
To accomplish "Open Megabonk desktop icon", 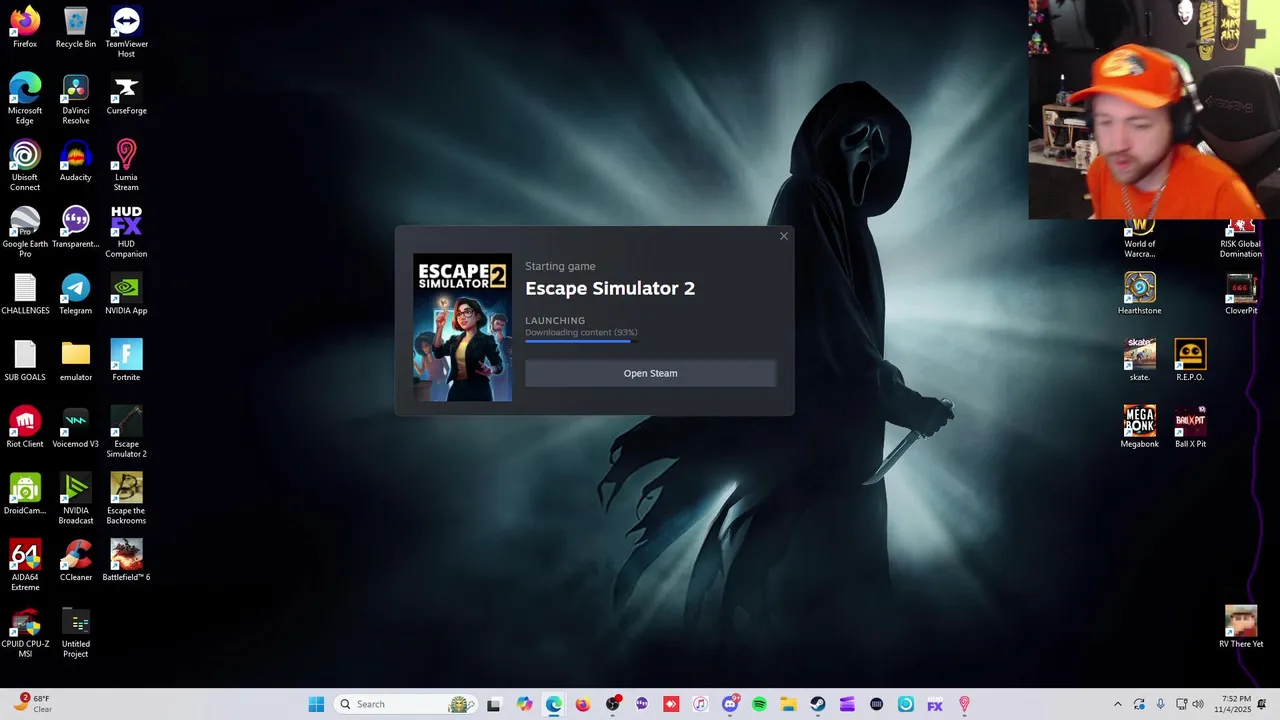I will [x=1140, y=427].
